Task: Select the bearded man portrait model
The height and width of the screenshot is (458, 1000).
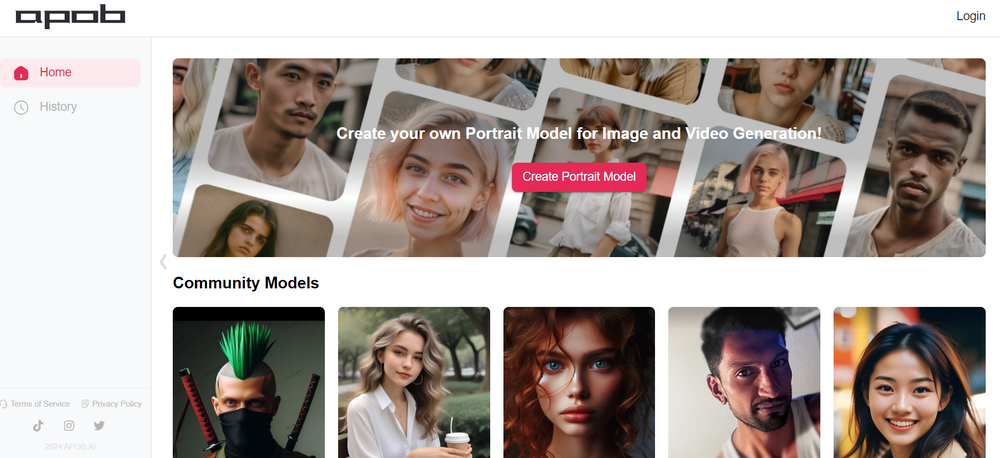Action: pos(744,383)
